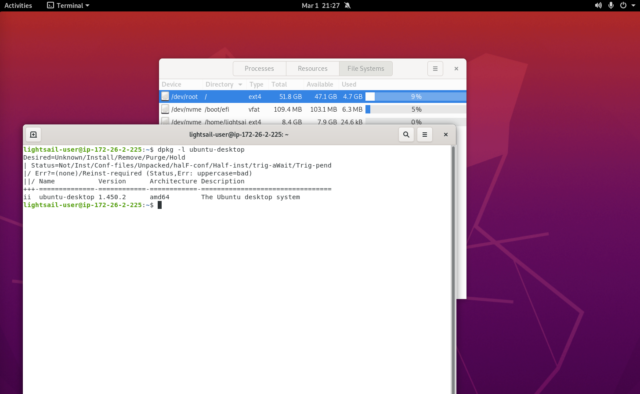Select the /dev/nvme /boot/efi row
Viewport: 640px width, 394px height.
click(313, 109)
